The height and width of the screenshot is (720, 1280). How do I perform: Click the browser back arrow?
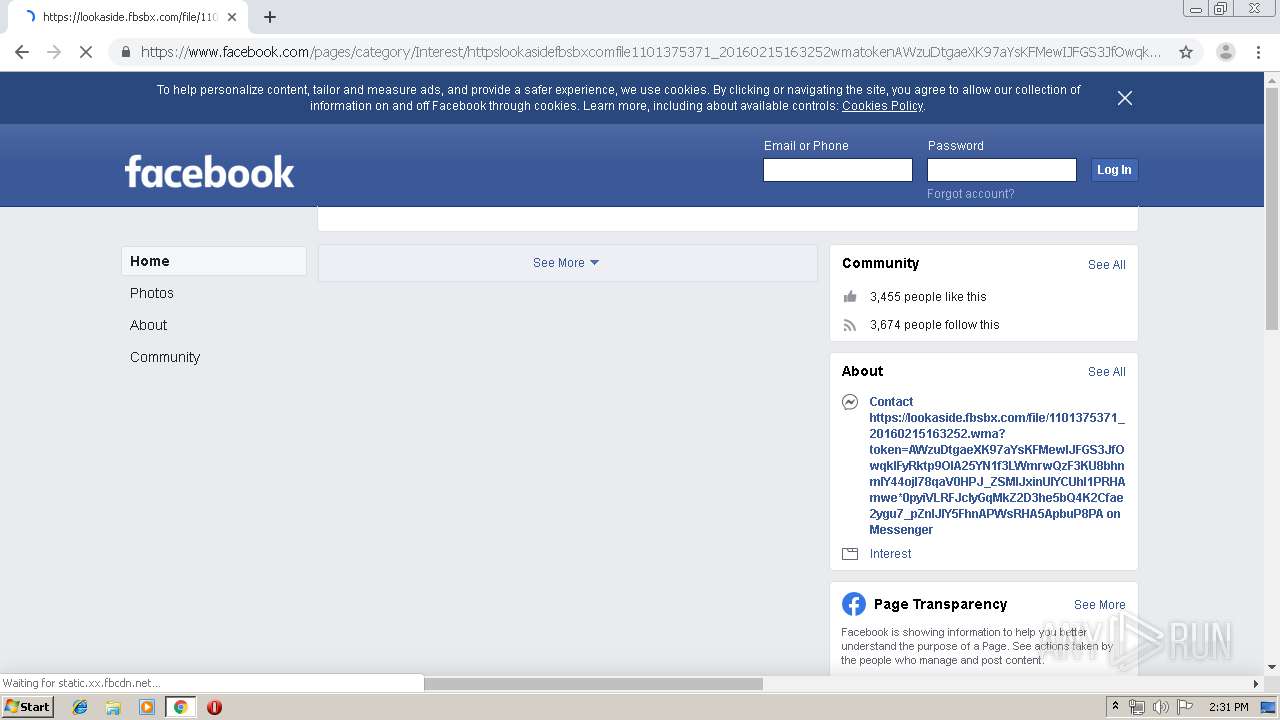tap(22, 52)
